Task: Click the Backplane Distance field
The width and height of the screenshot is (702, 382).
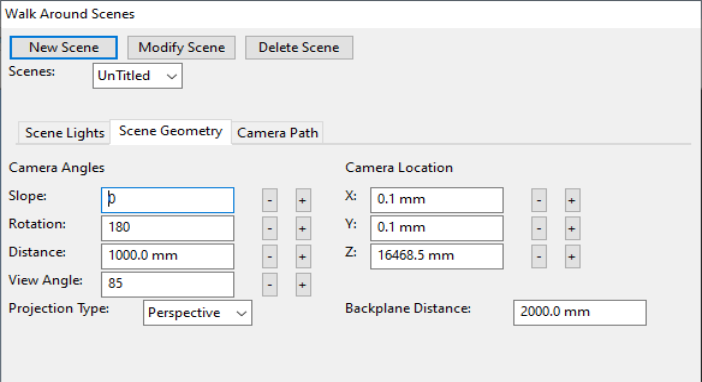Action: [580, 313]
